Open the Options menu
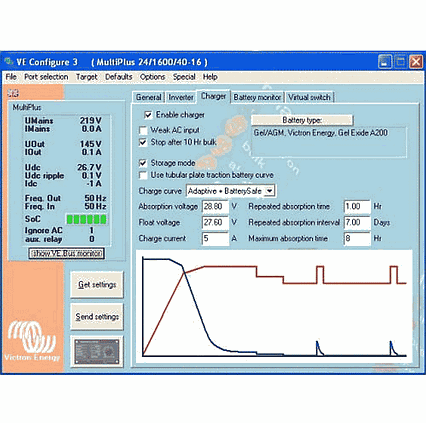The height and width of the screenshot is (423, 426). [152, 77]
